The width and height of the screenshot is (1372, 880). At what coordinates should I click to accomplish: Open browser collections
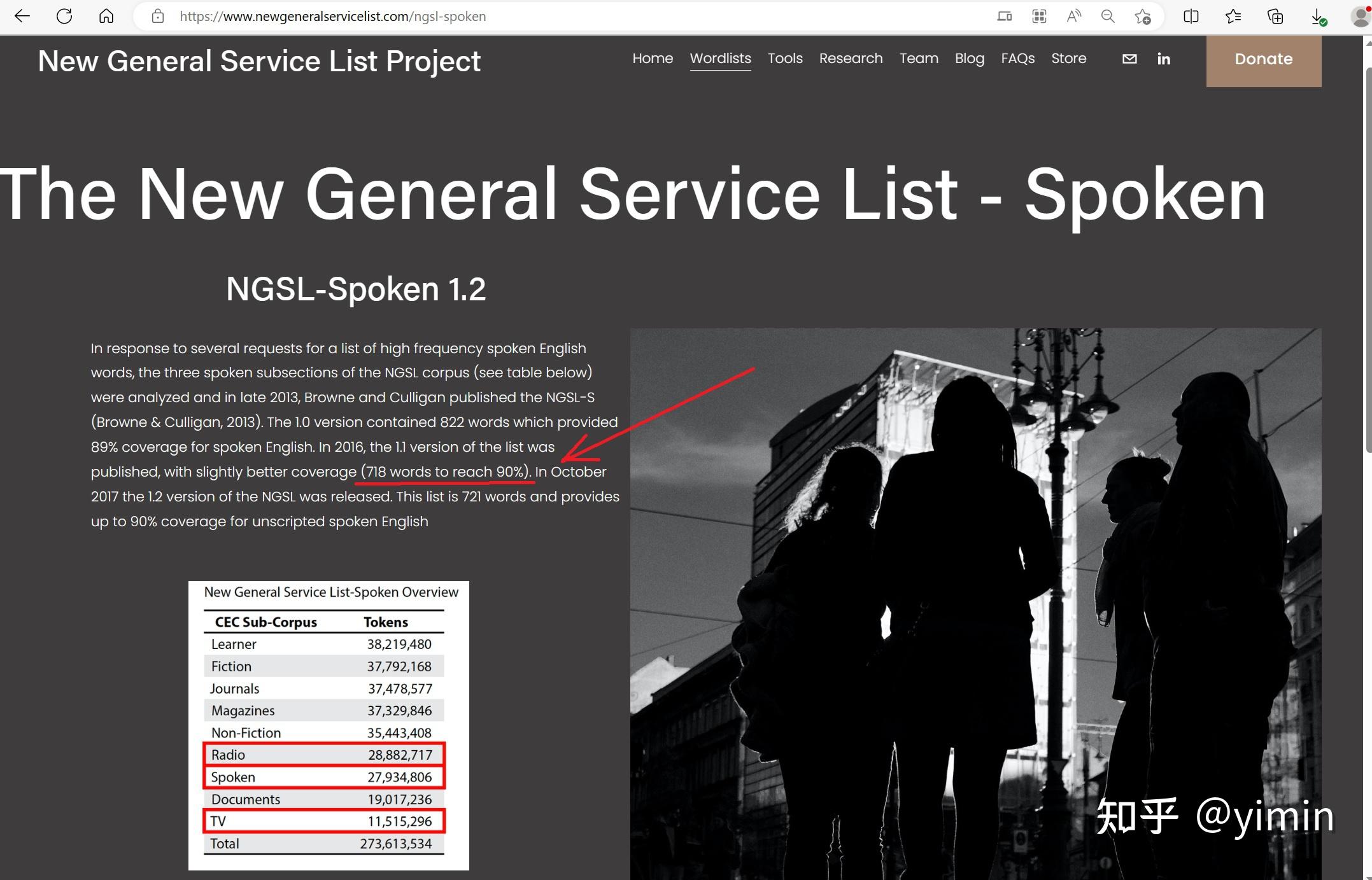tap(1275, 17)
